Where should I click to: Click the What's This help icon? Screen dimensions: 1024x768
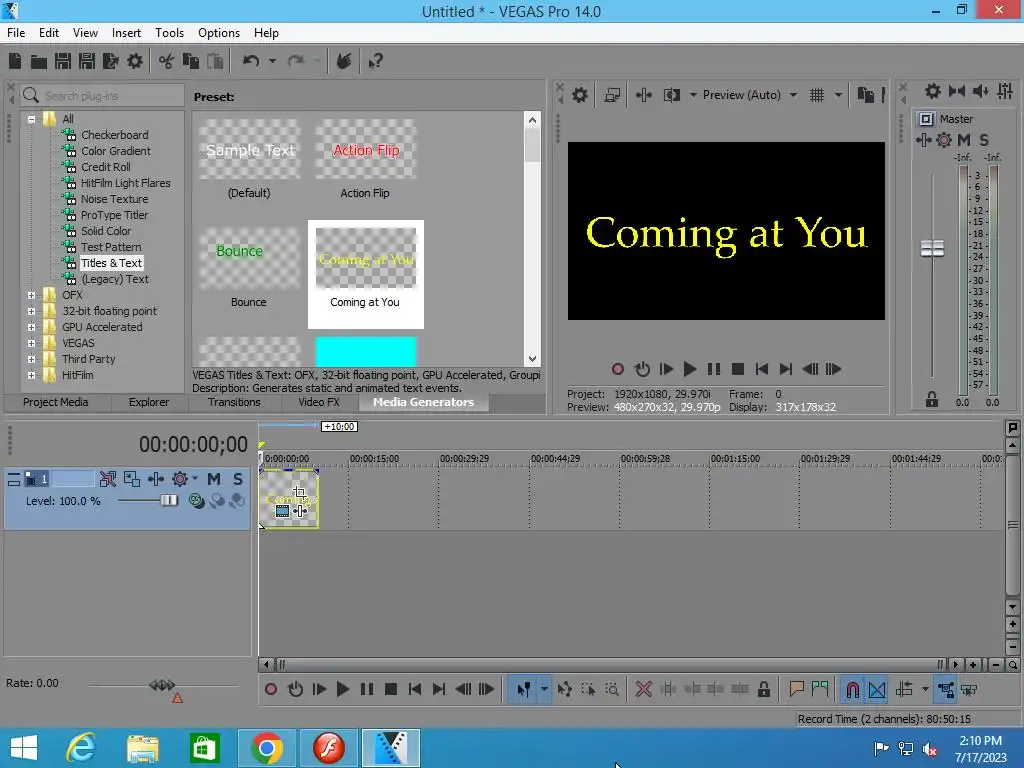[375, 62]
